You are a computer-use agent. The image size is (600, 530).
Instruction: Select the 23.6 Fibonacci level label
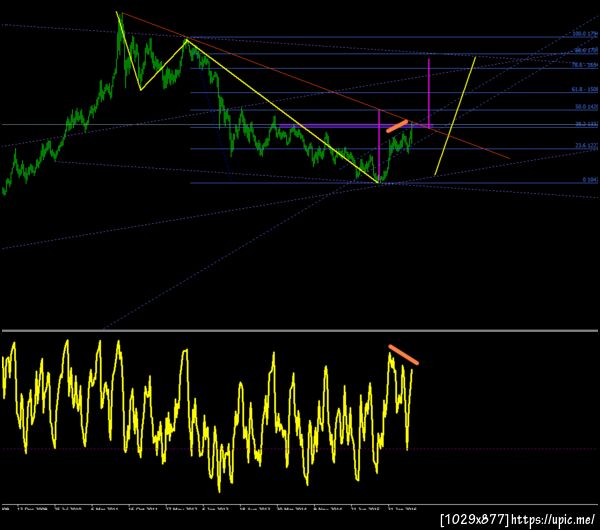click(586, 146)
